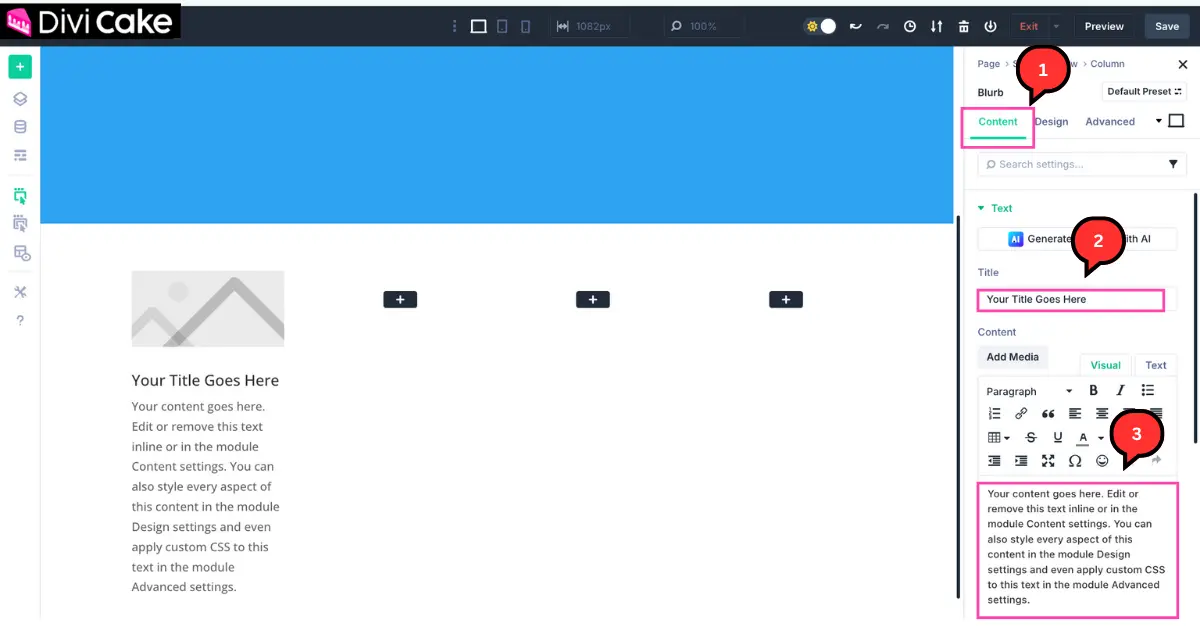Image resolution: width=1200 pixels, height=630 pixels.
Task: Click the power button icon in toolbar
Action: [990, 26]
